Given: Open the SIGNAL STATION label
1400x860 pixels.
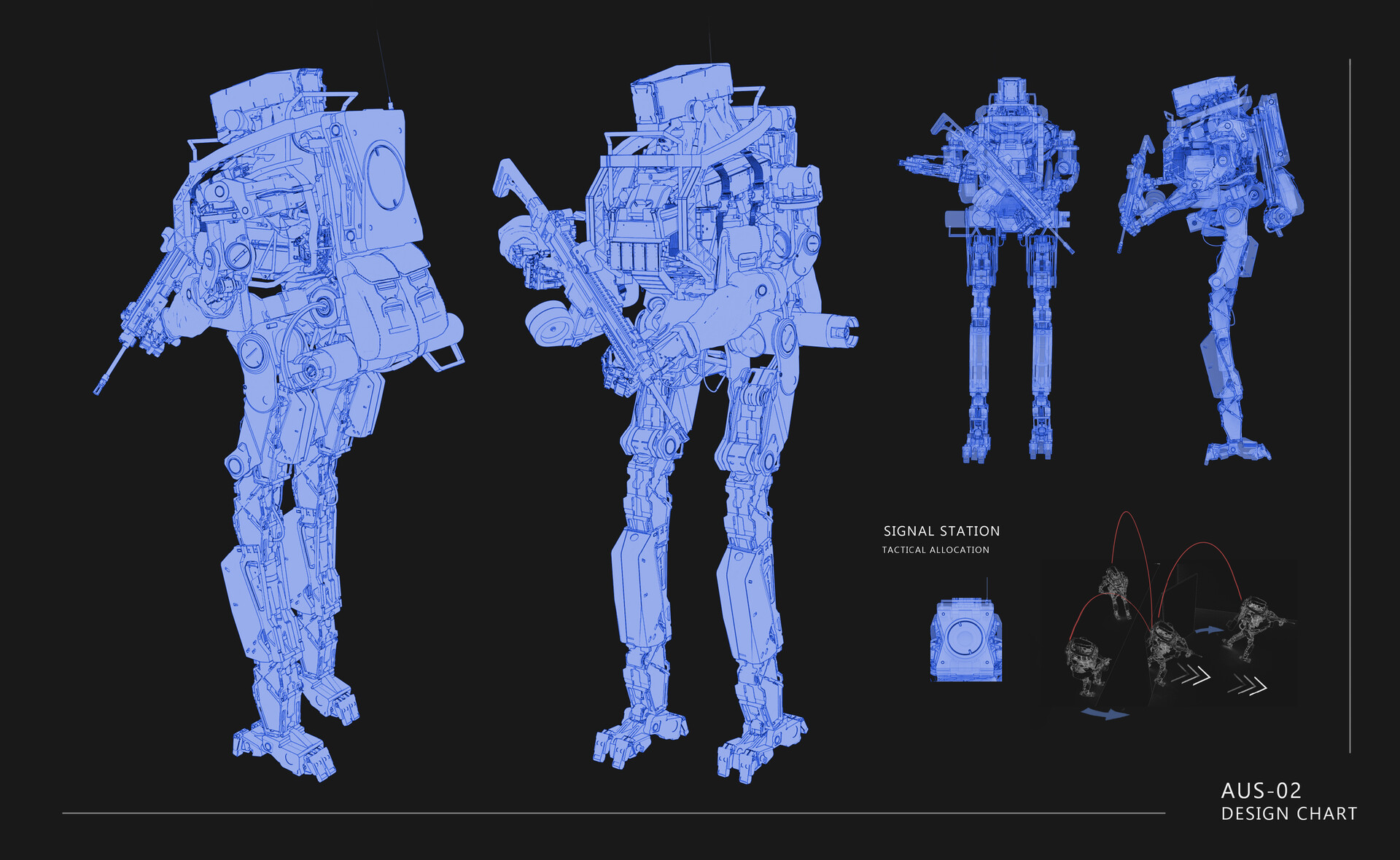Looking at the screenshot, I should click(x=942, y=531).
